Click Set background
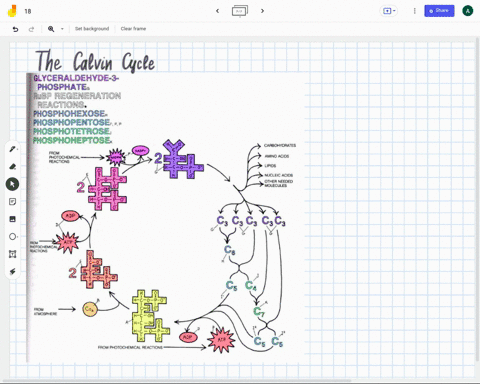480x384 pixels. coord(92,29)
